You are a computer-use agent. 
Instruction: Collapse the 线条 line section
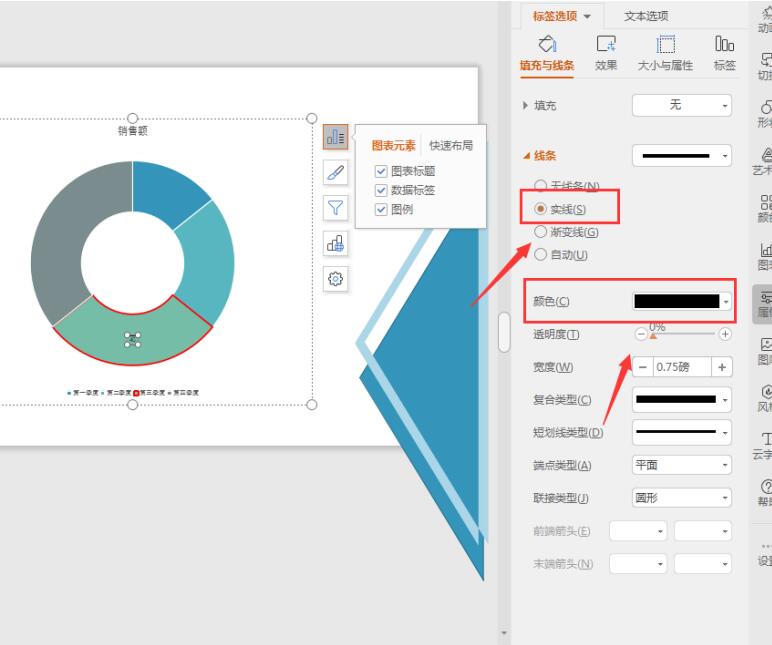coord(526,156)
